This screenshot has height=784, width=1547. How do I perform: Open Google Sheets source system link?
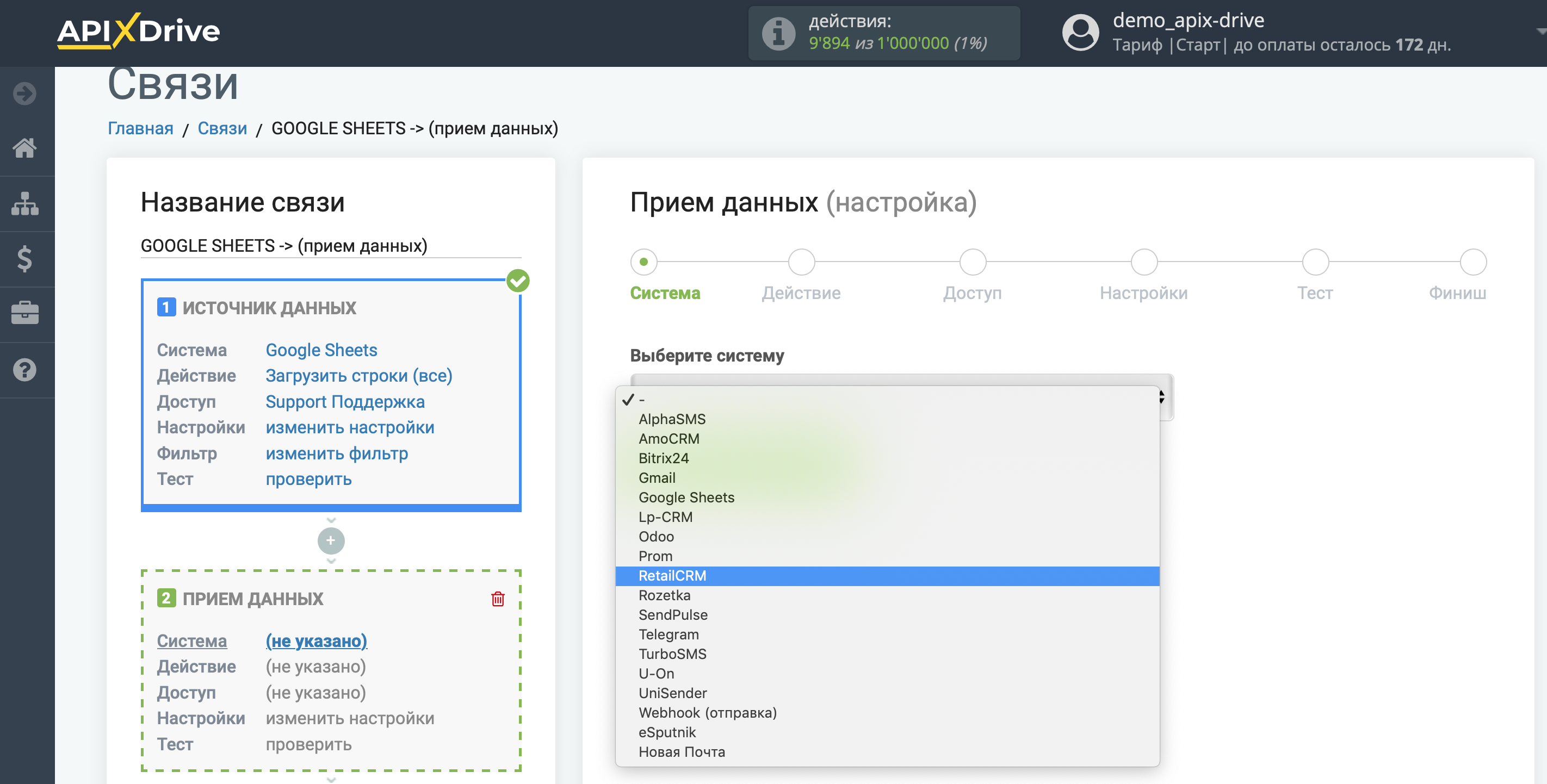point(321,350)
